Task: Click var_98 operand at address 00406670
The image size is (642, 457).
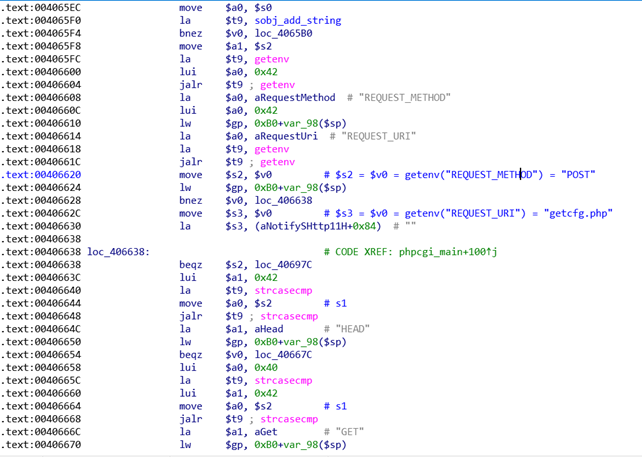Action: click(x=303, y=445)
